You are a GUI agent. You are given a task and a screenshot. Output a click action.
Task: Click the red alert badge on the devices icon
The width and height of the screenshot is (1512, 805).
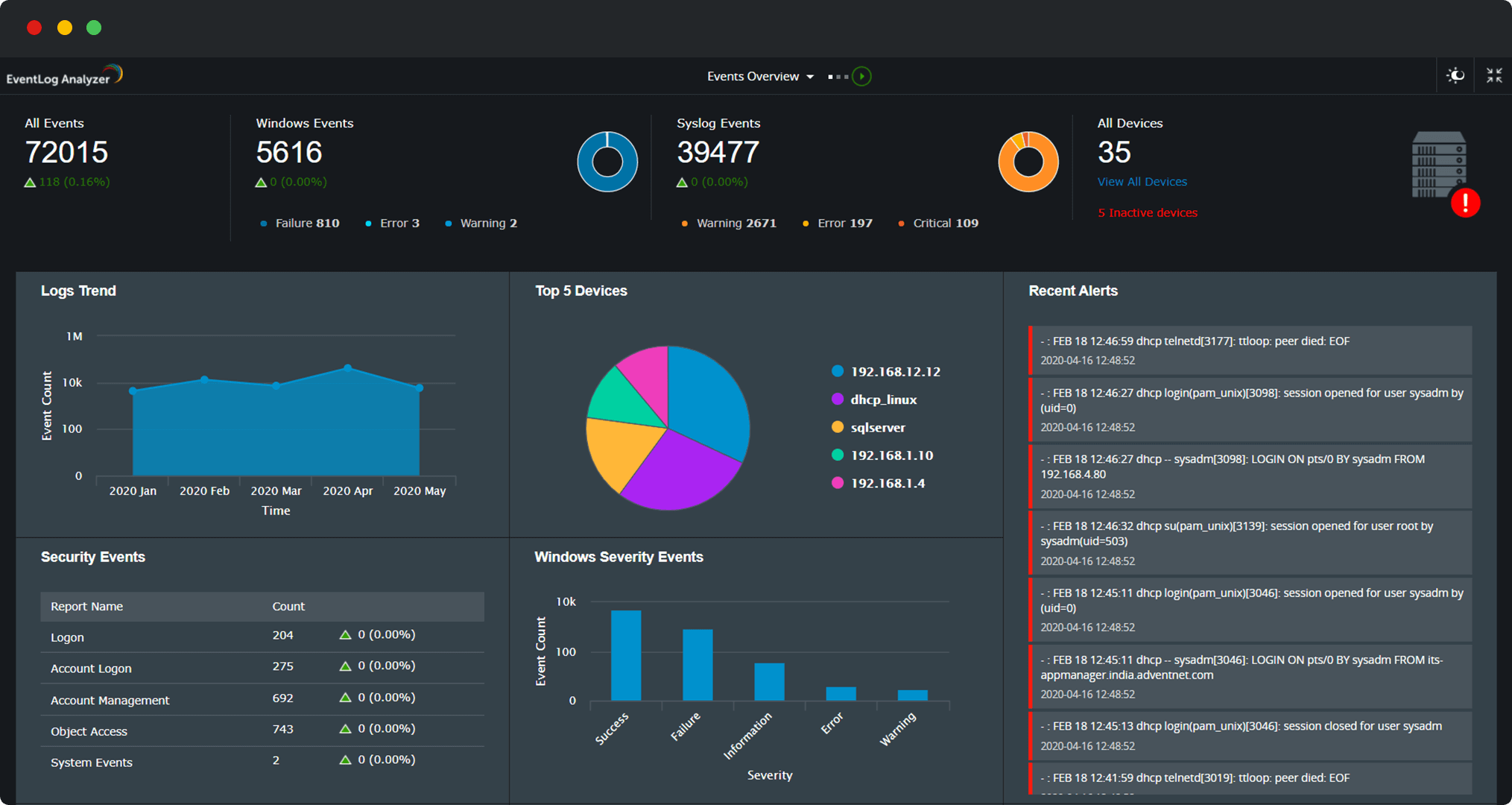click(x=1465, y=203)
